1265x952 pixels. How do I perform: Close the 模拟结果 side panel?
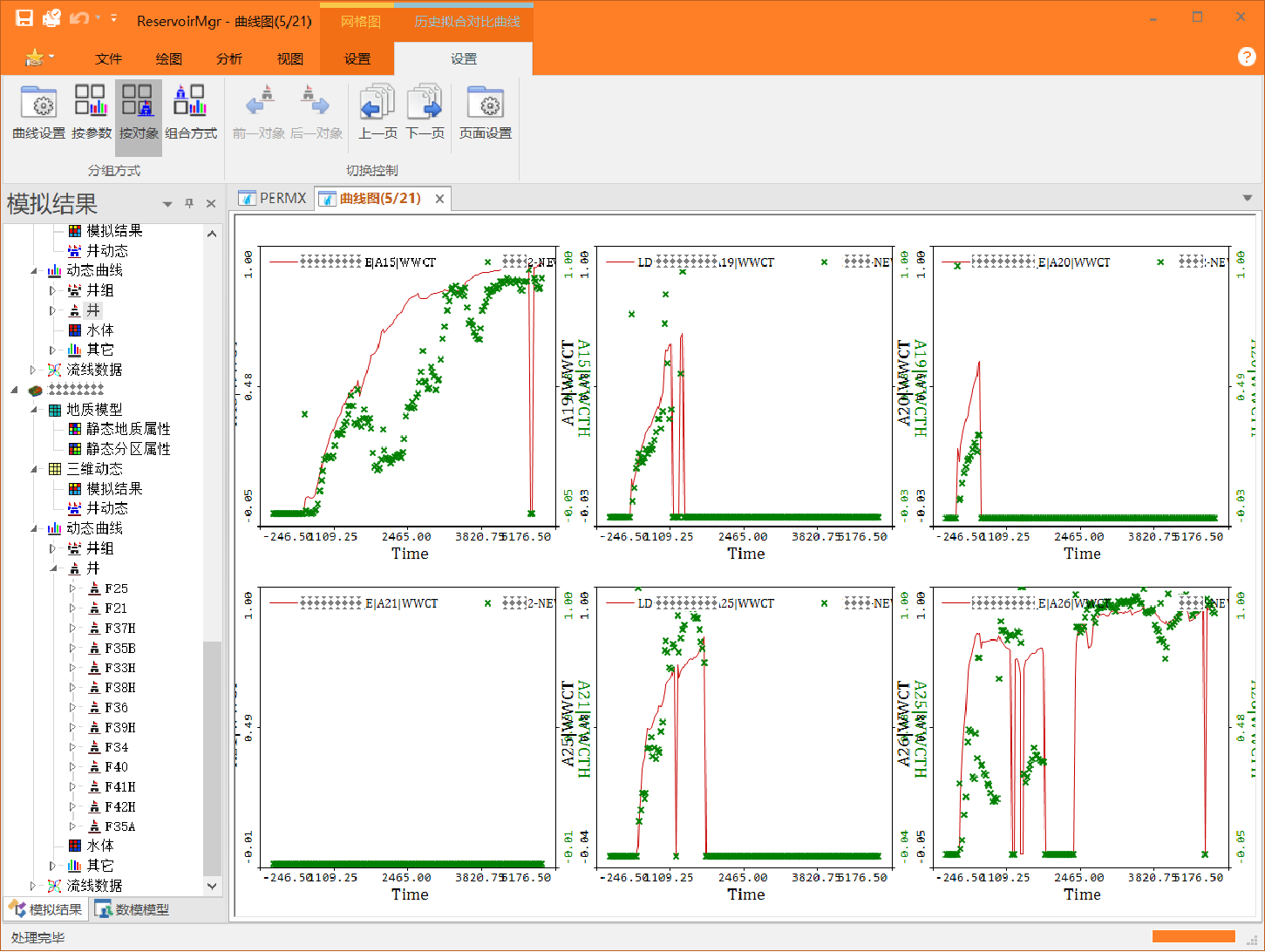click(x=211, y=203)
